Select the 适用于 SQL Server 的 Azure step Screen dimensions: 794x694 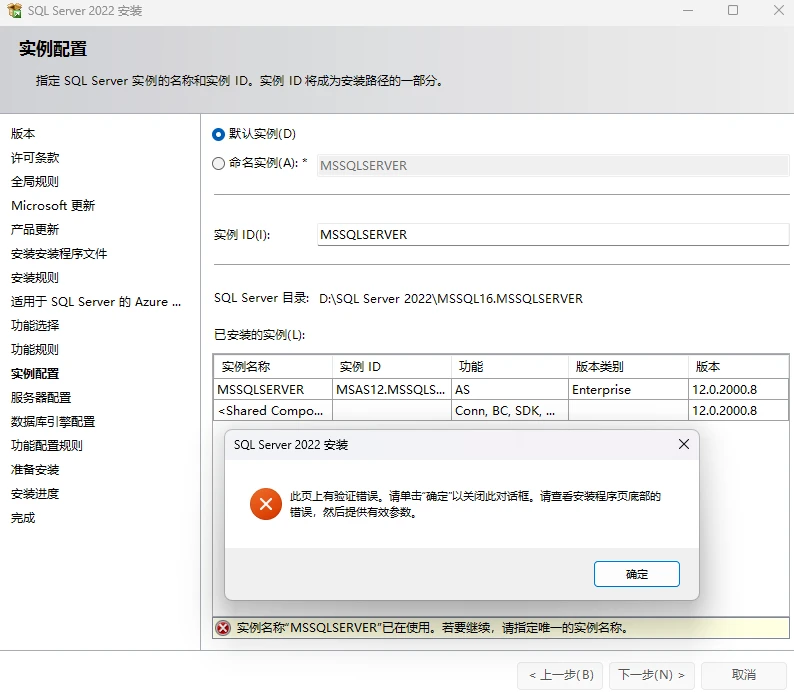(x=96, y=302)
